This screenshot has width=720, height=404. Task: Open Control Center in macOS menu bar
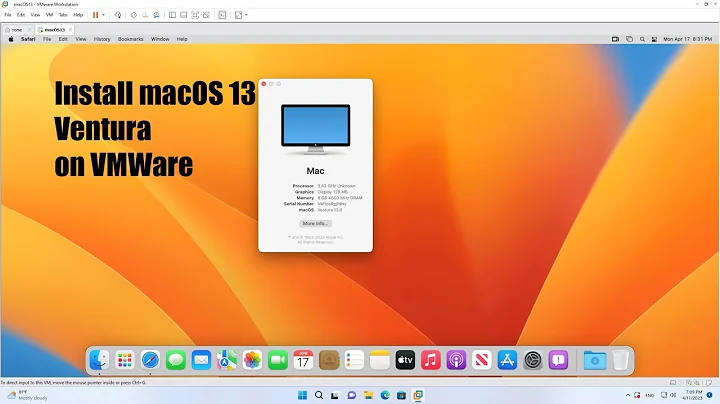[654, 39]
